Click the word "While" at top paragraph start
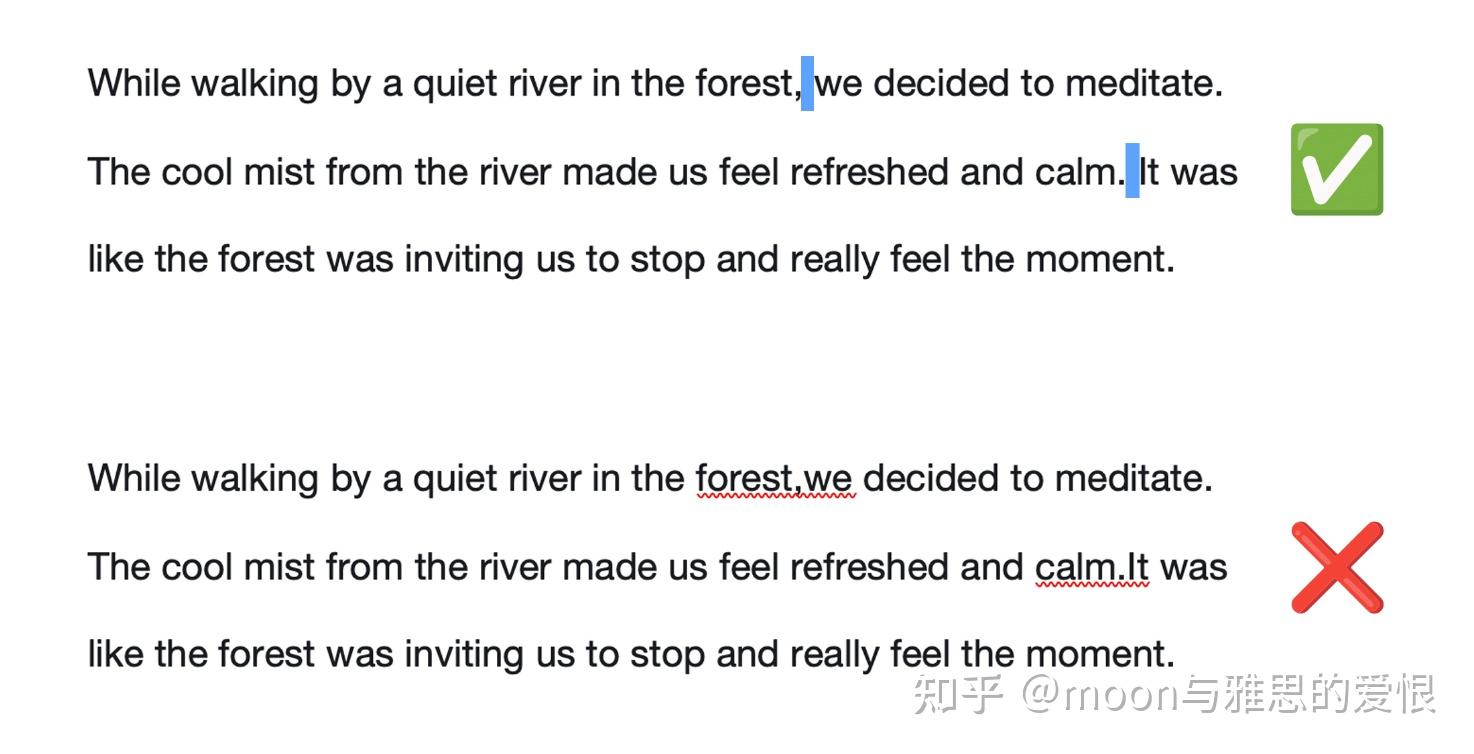The width and height of the screenshot is (1474, 754). (134, 83)
